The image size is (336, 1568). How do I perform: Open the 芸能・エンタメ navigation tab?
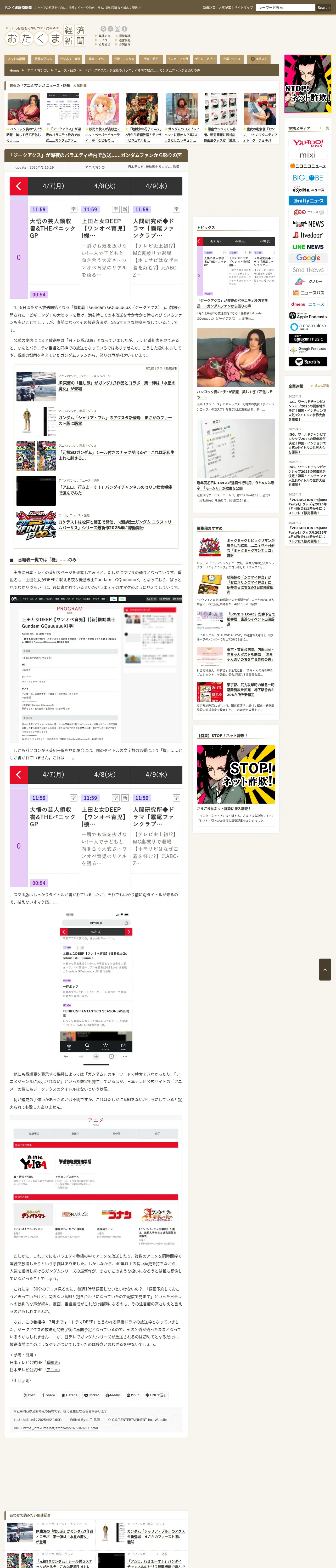(x=124, y=59)
